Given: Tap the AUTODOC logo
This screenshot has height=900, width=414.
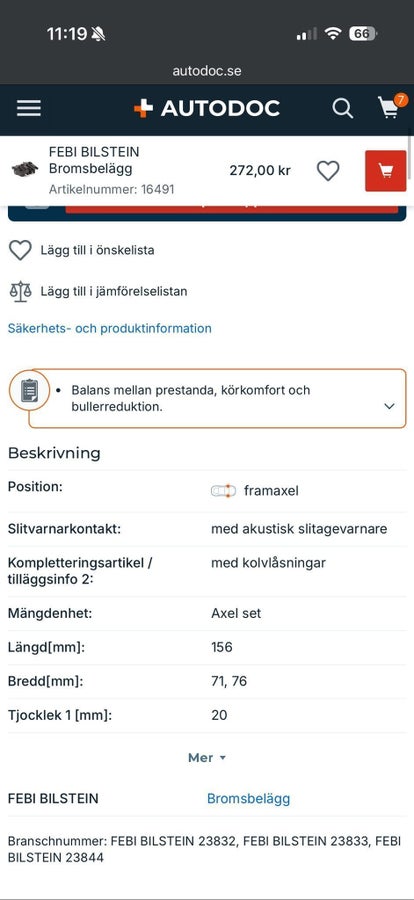Looking at the screenshot, I should pos(207,108).
